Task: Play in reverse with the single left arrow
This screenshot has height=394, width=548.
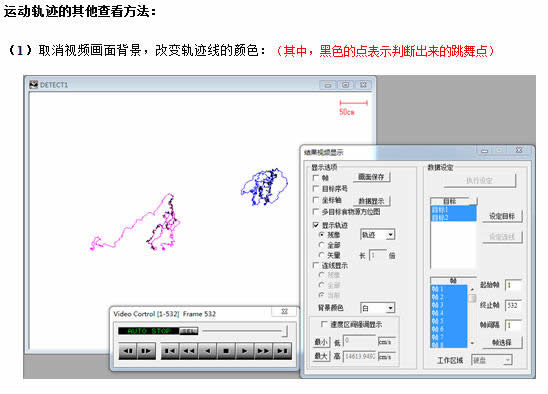Action: 208,351
